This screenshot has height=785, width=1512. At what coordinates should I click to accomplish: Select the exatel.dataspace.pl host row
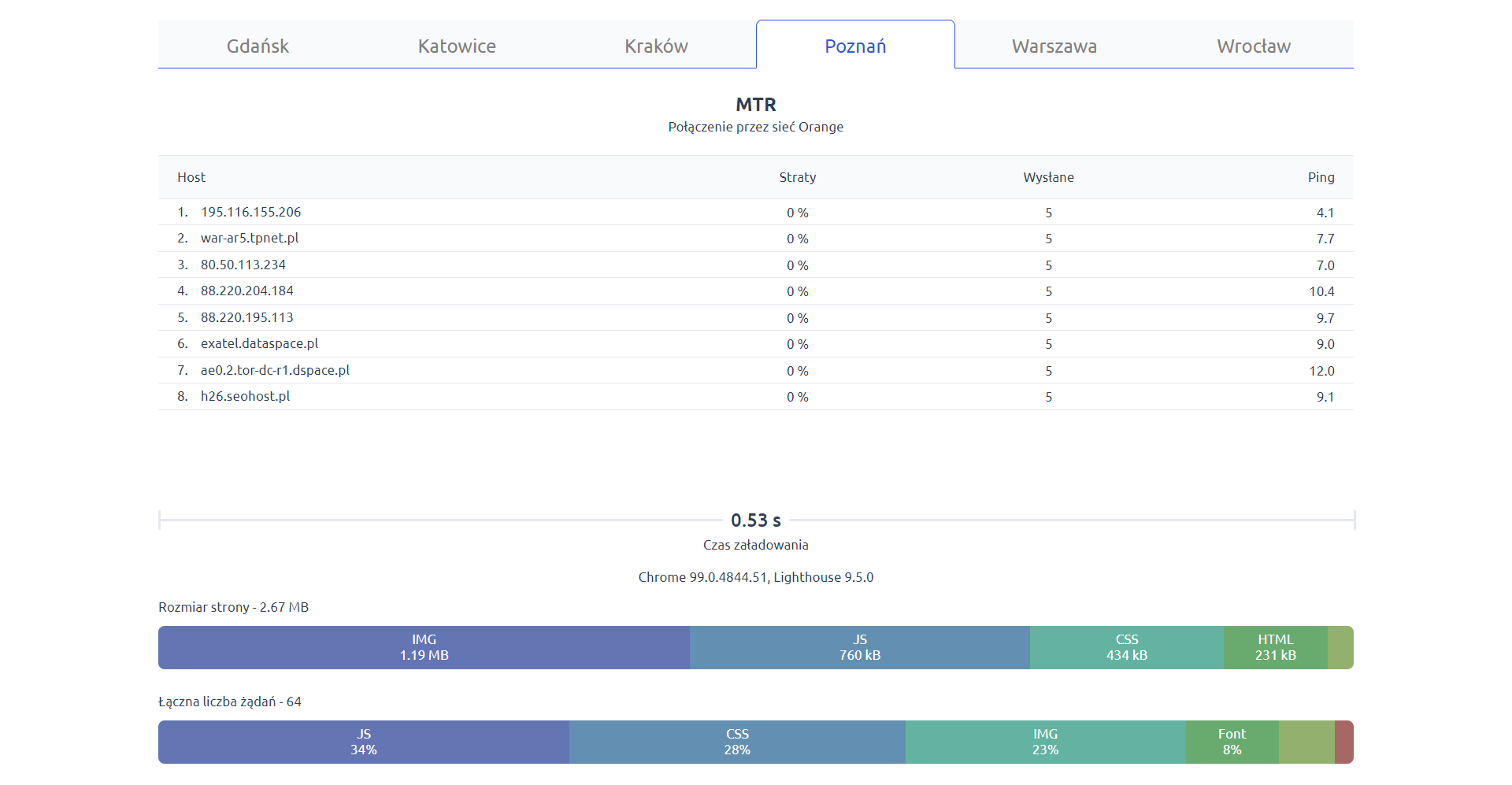click(259, 343)
